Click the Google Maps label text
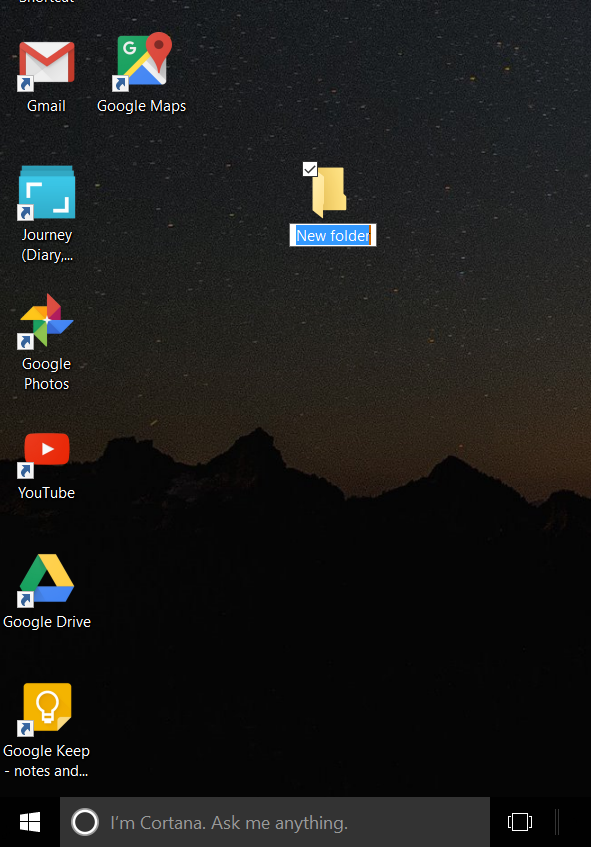 pos(142,106)
